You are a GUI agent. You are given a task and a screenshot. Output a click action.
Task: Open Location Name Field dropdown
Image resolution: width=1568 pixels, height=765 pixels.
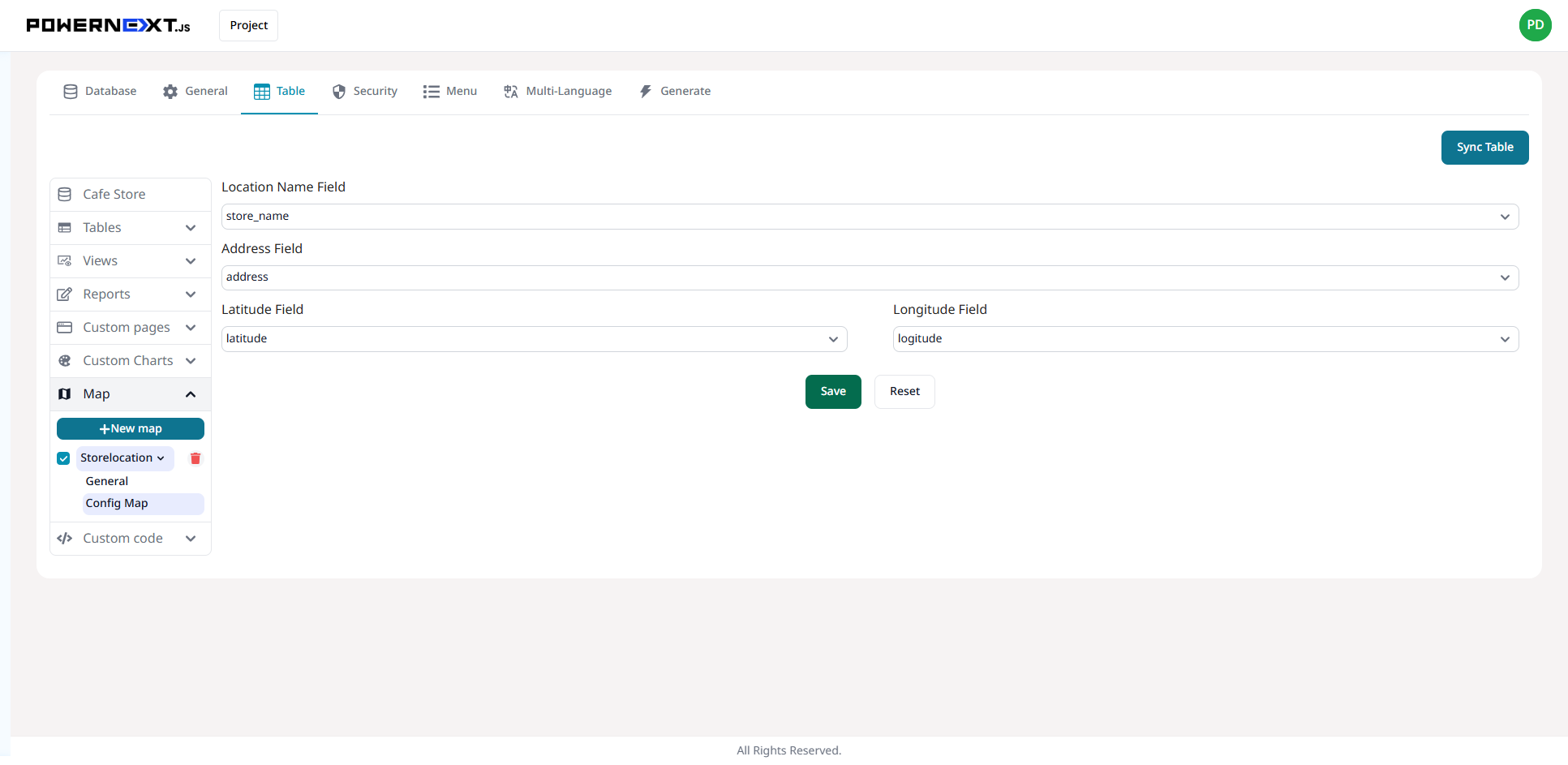coord(870,217)
